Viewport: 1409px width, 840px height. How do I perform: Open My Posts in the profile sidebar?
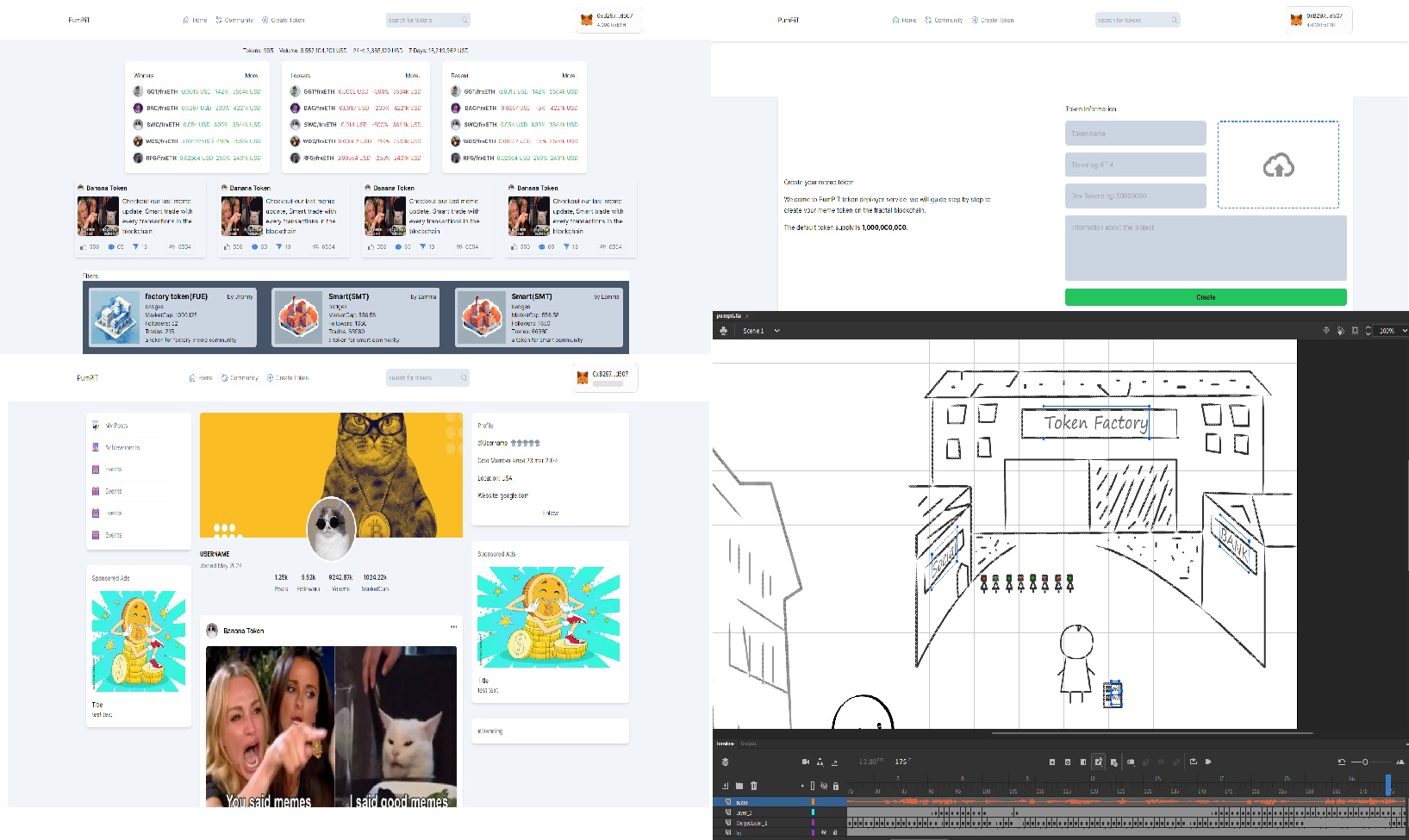point(116,426)
